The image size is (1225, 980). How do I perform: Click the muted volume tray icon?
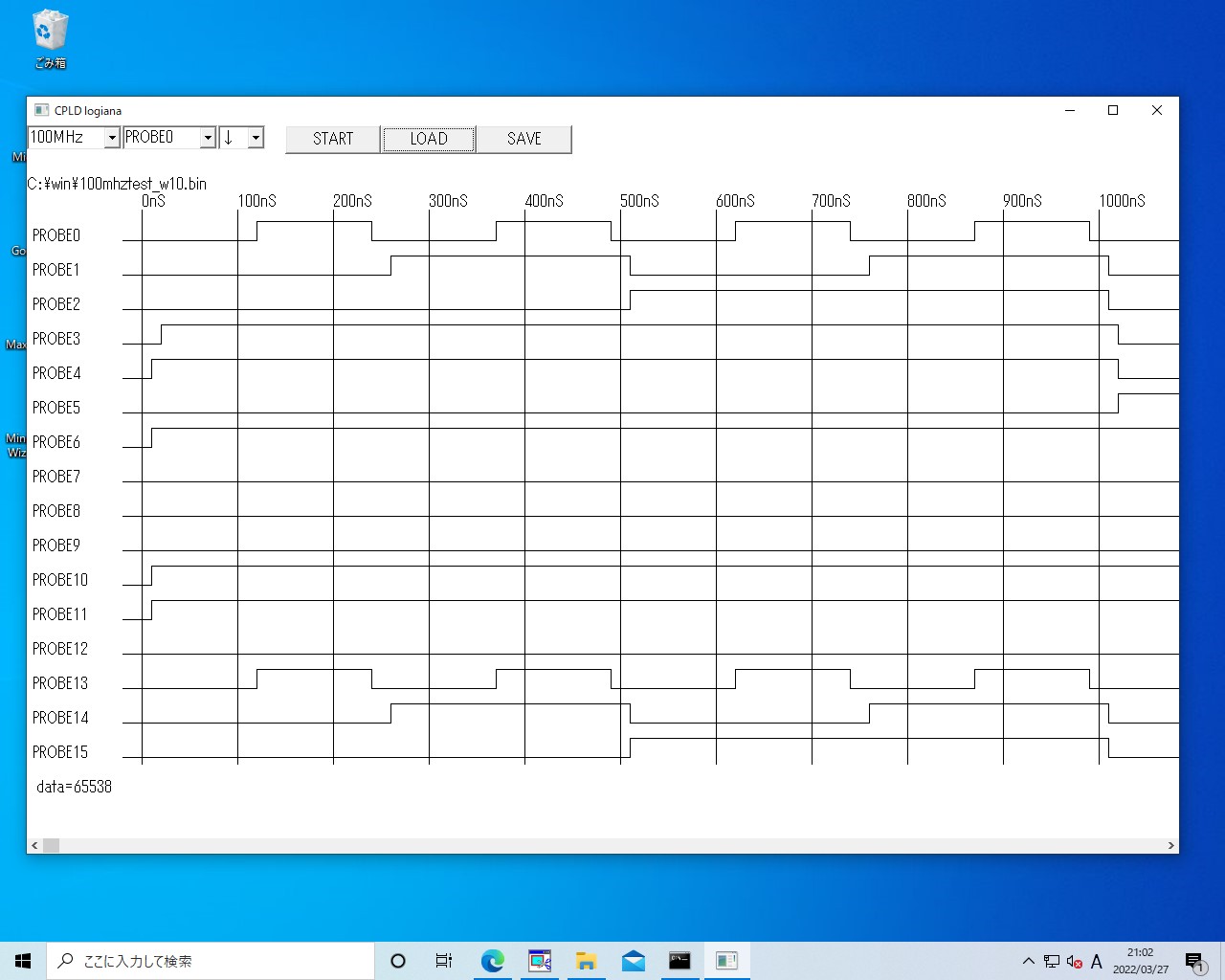[x=1074, y=961]
